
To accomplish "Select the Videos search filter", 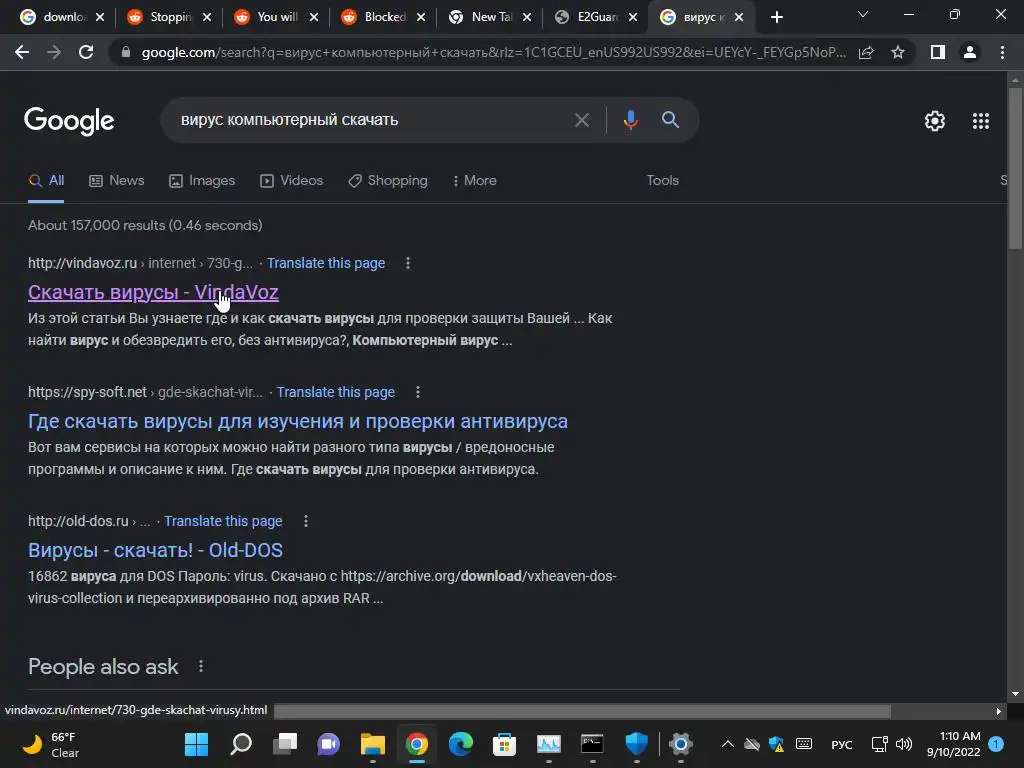I will [x=291, y=181].
